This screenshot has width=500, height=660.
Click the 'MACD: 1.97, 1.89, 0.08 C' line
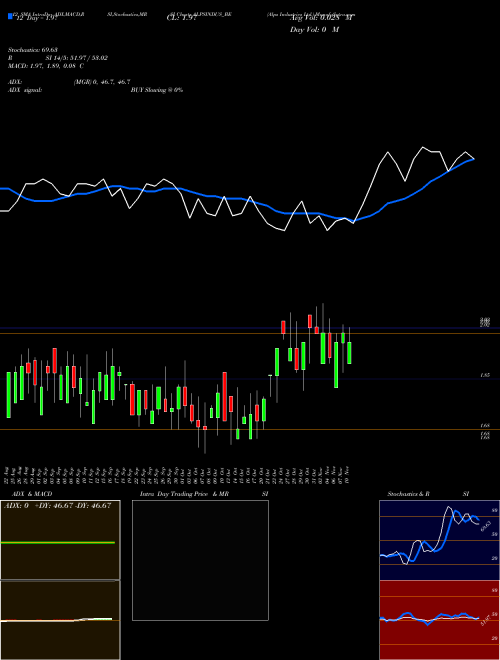[x=46, y=66]
